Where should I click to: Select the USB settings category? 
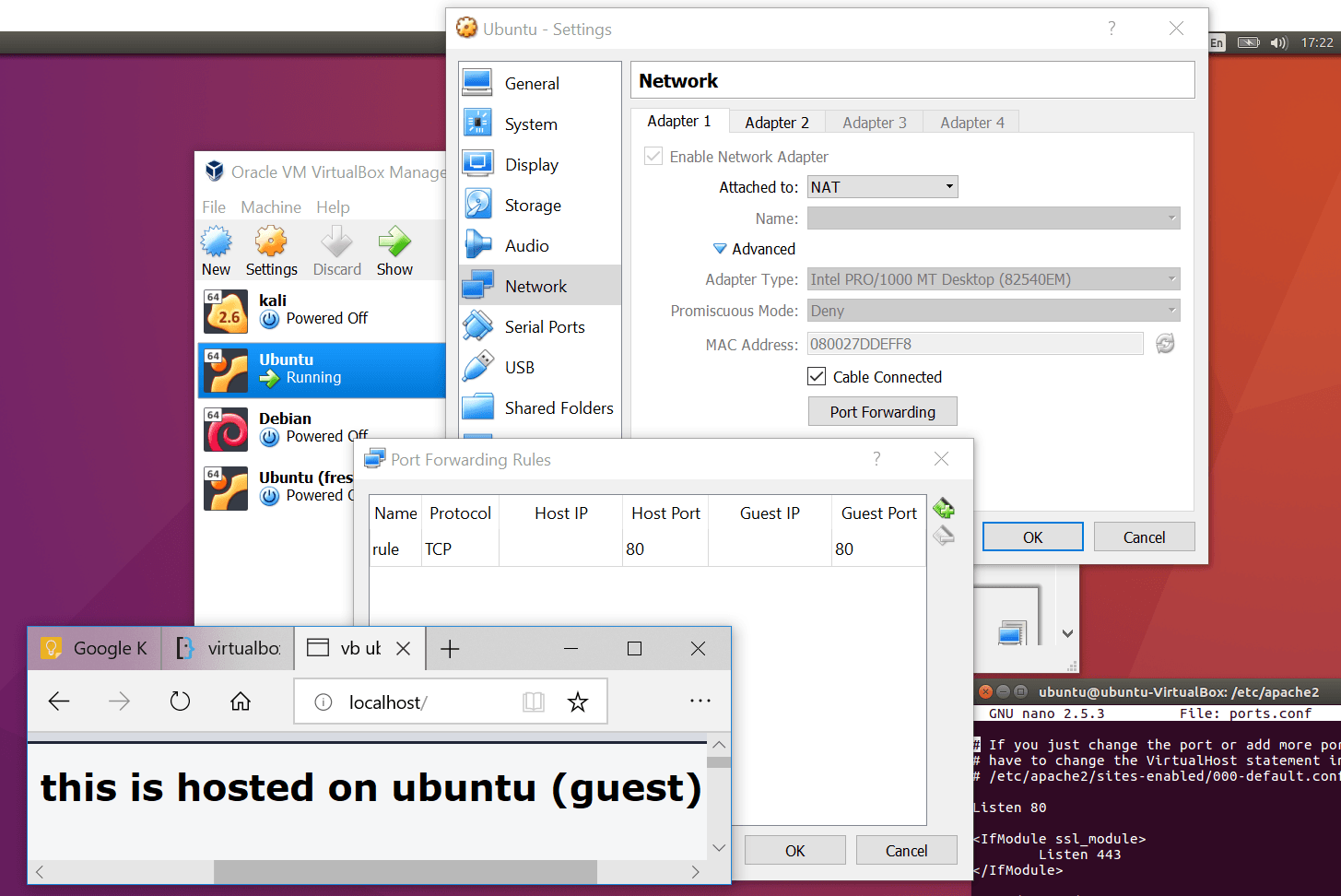click(519, 368)
